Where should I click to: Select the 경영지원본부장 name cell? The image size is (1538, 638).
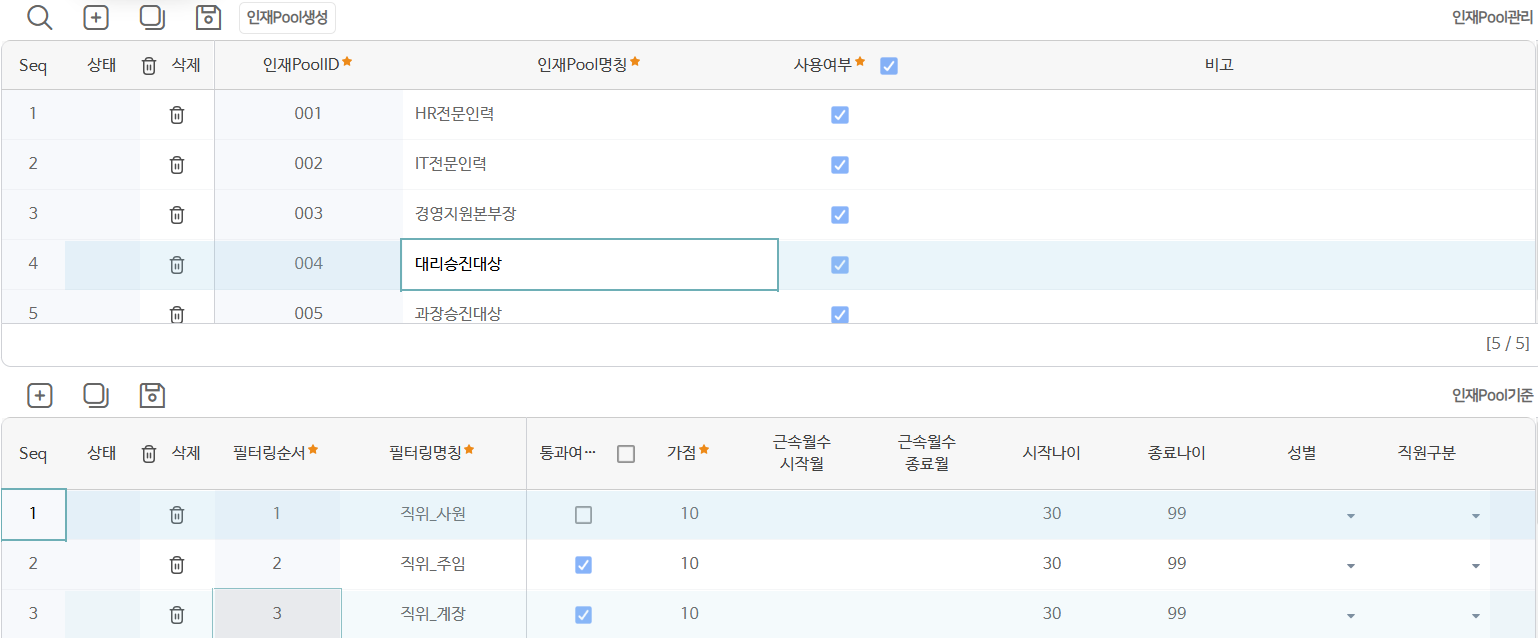589,215
